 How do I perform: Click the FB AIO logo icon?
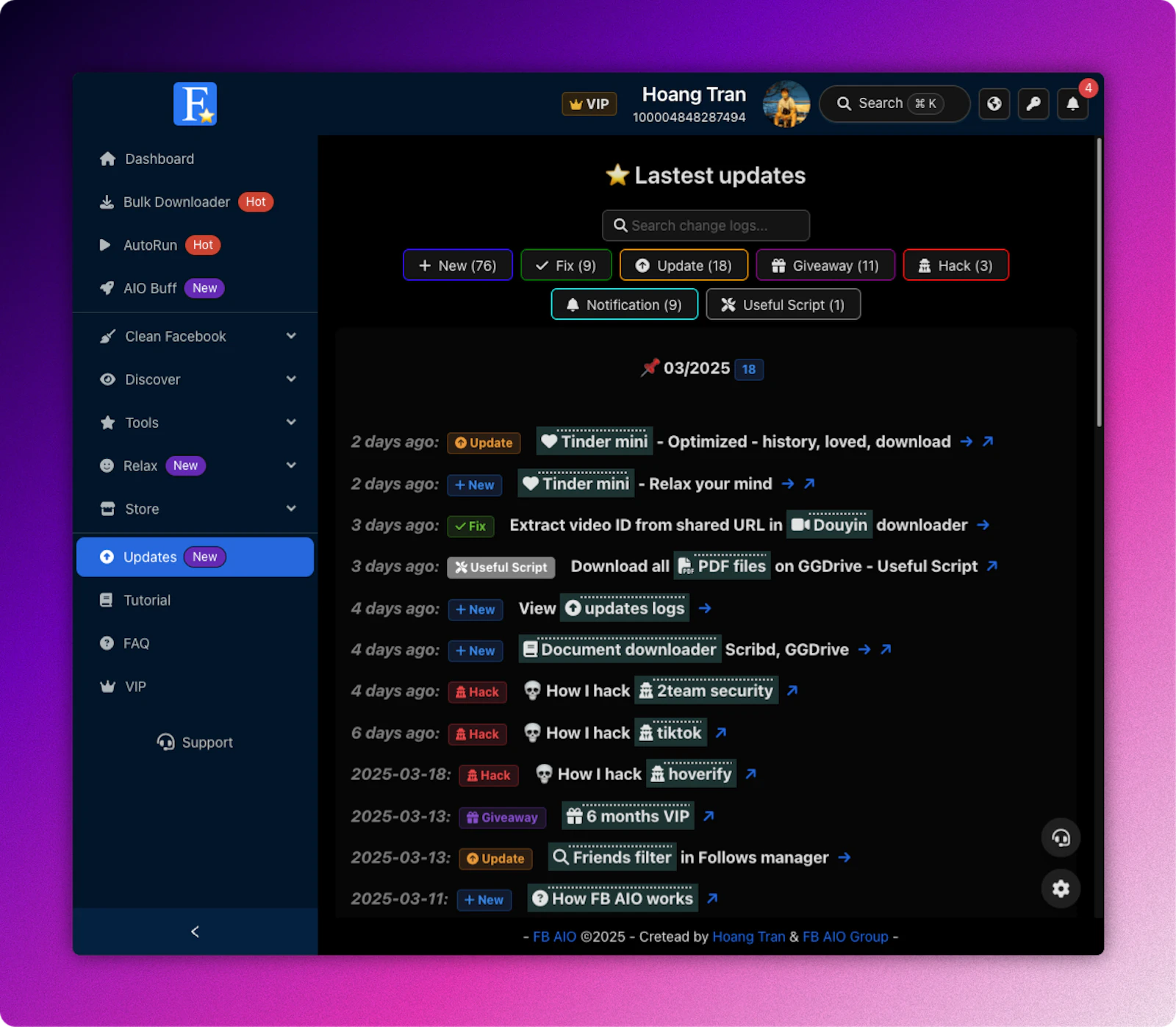pos(195,104)
